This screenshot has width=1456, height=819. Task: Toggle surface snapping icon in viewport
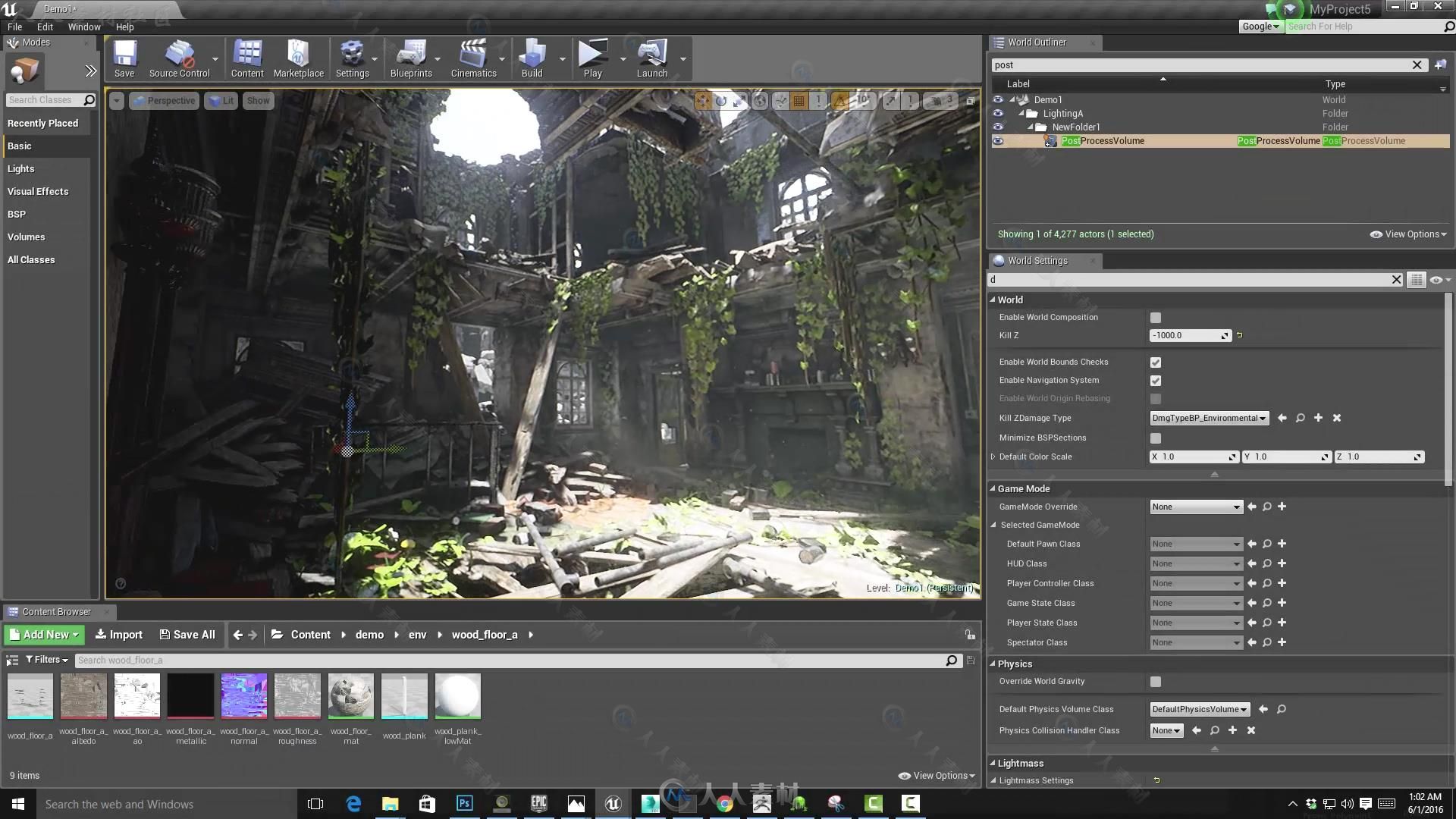click(780, 100)
